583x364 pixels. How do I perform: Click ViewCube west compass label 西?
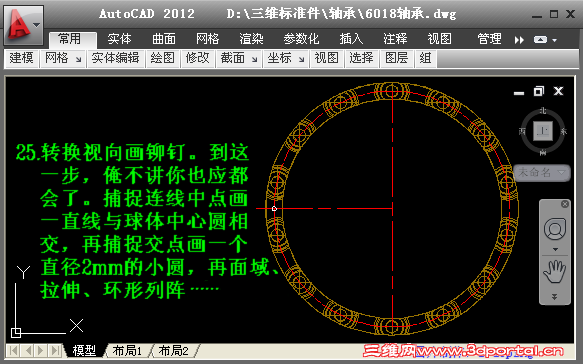(522, 131)
